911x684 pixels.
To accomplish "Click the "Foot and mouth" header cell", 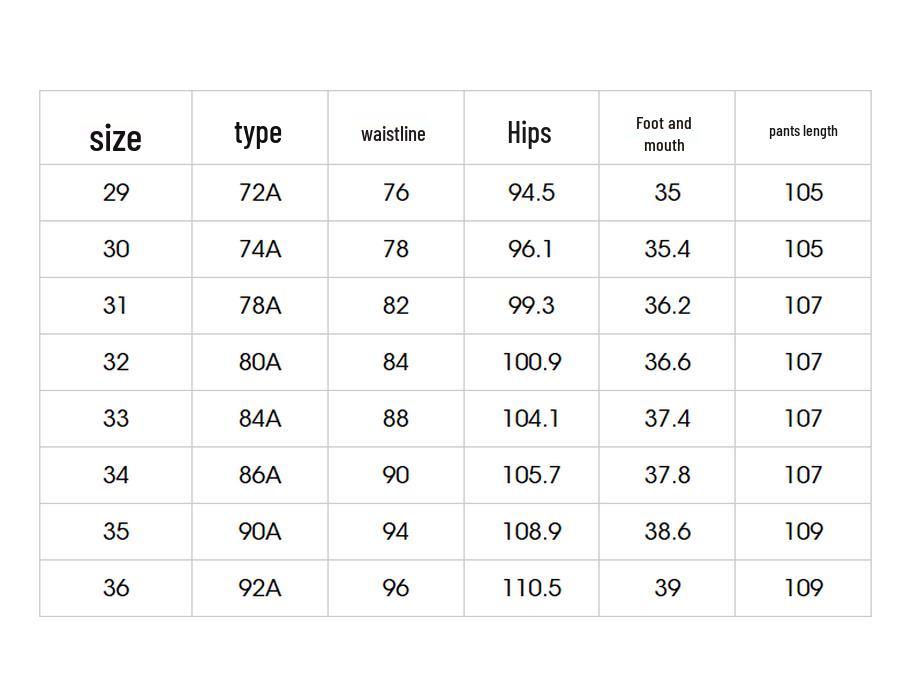I will pos(665,134).
